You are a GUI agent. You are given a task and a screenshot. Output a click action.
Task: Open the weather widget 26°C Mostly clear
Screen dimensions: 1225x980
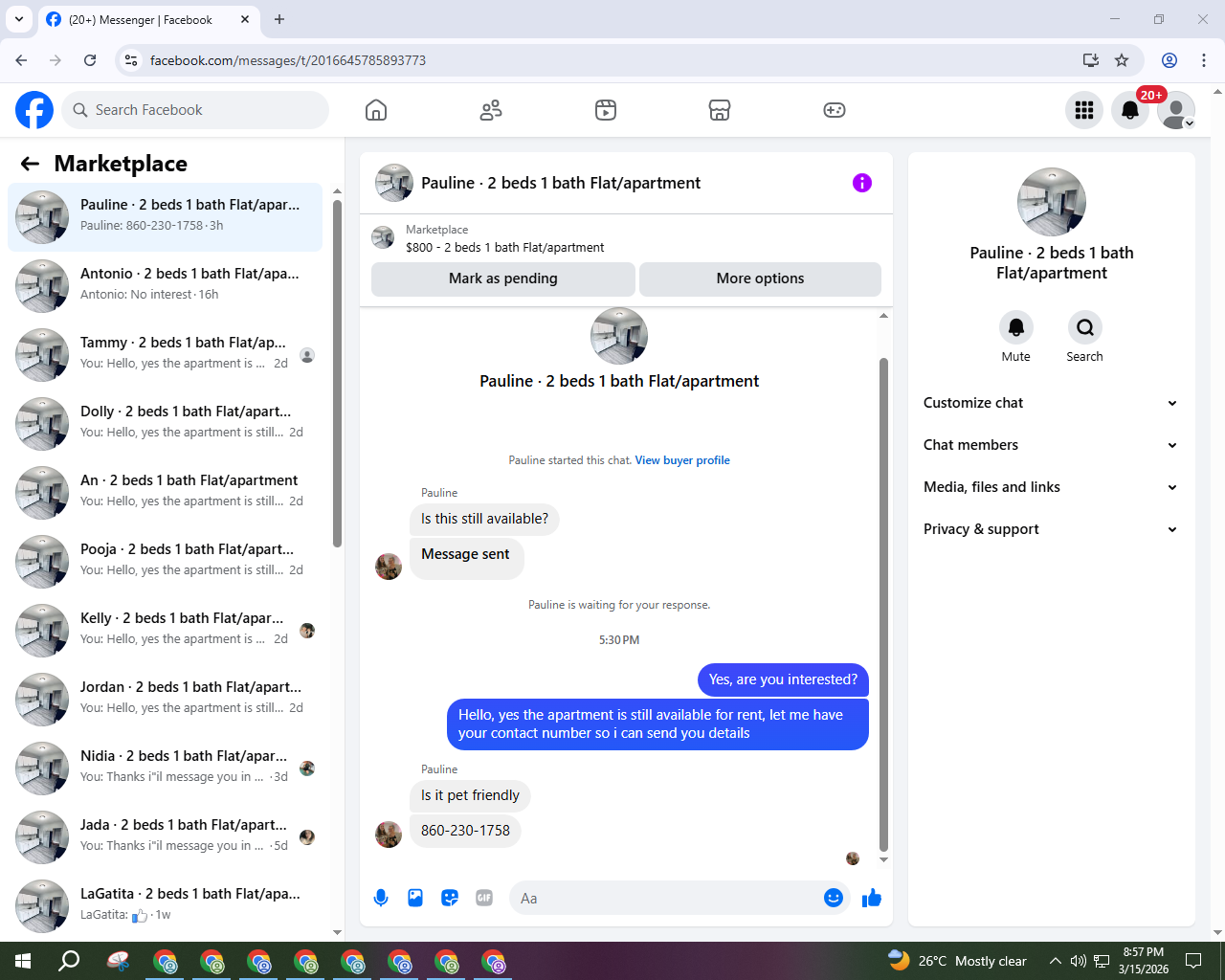tap(957, 961)
